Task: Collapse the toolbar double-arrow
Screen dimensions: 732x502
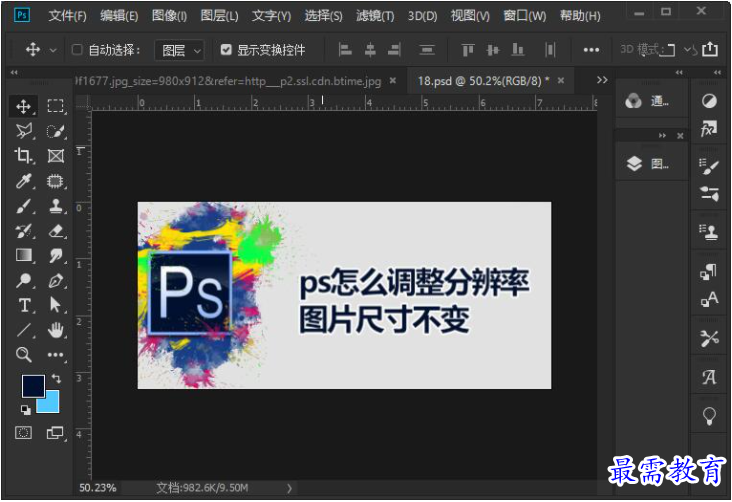Action: (14, 72)
